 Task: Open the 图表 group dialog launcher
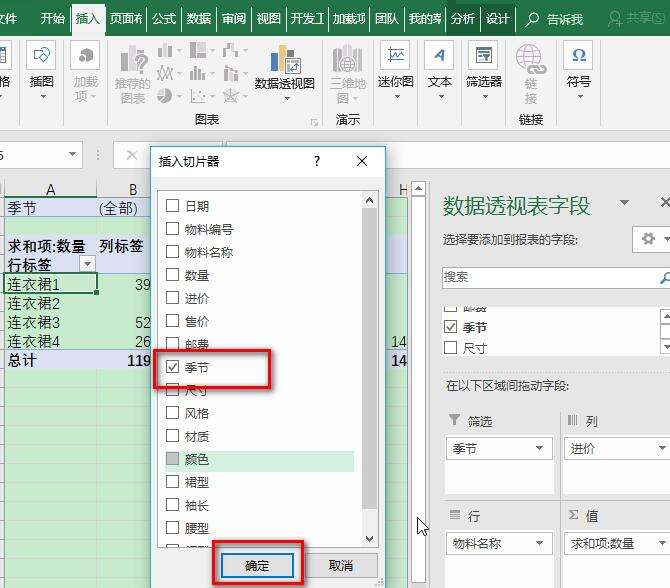coord(314,123)
